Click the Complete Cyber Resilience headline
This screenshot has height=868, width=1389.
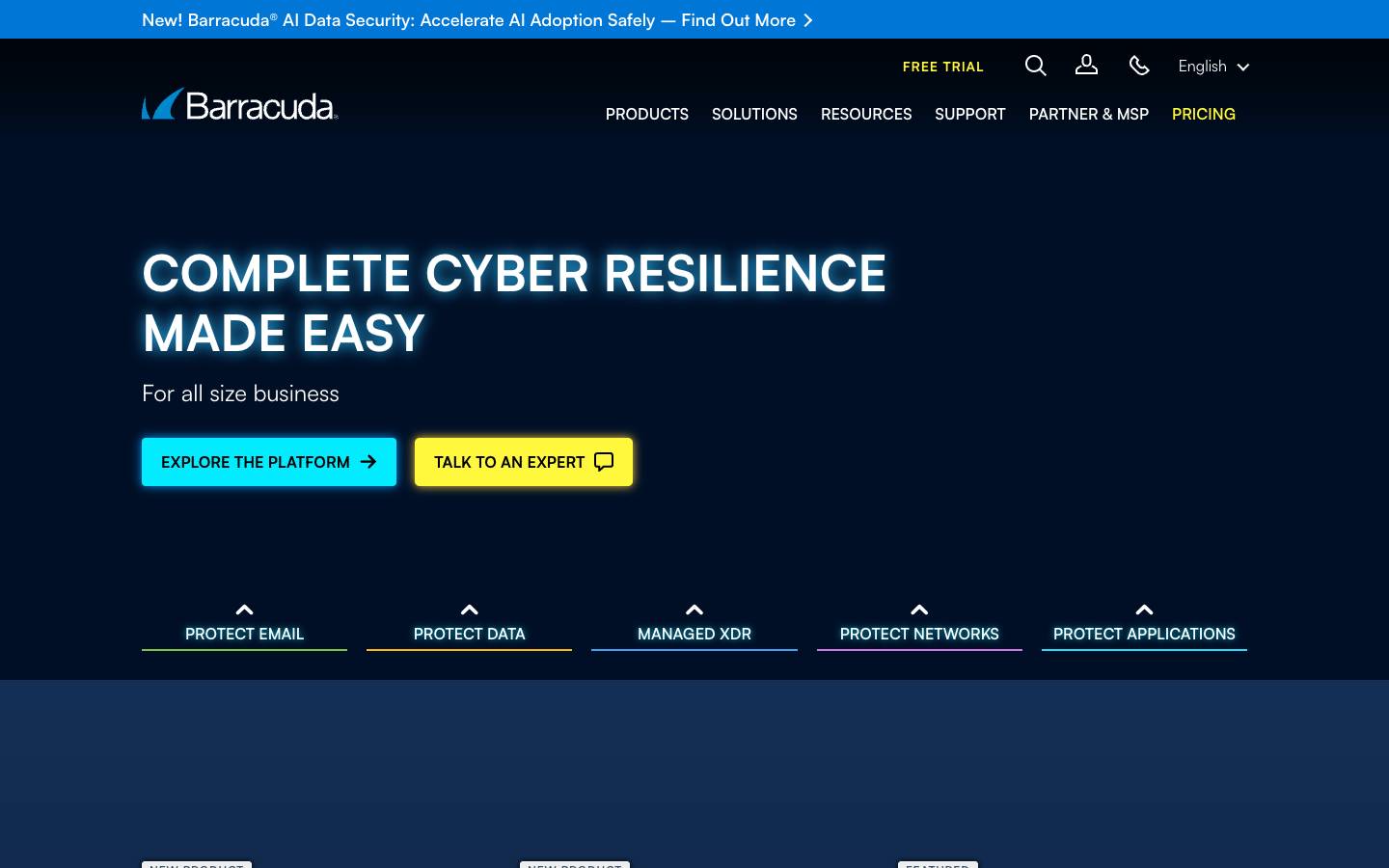tap(514, 303)
